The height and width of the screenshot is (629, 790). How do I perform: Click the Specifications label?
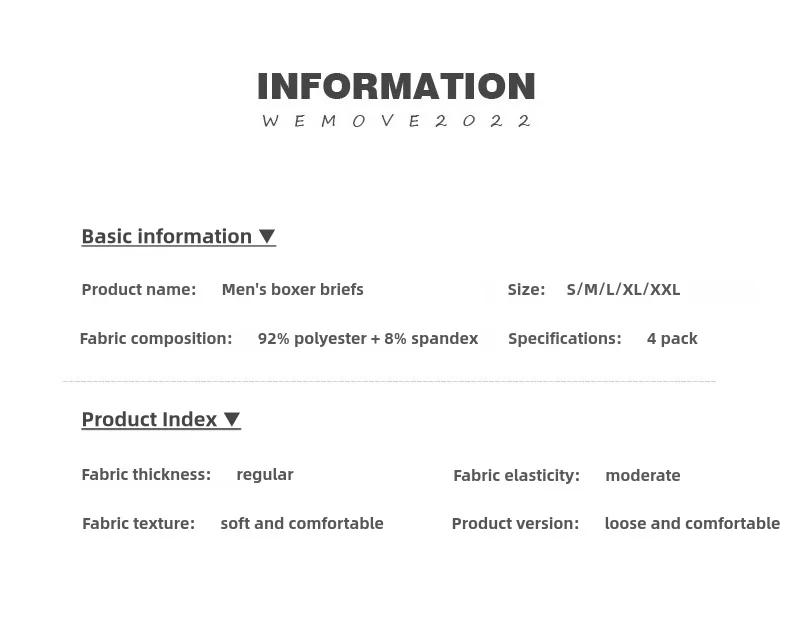564,338
